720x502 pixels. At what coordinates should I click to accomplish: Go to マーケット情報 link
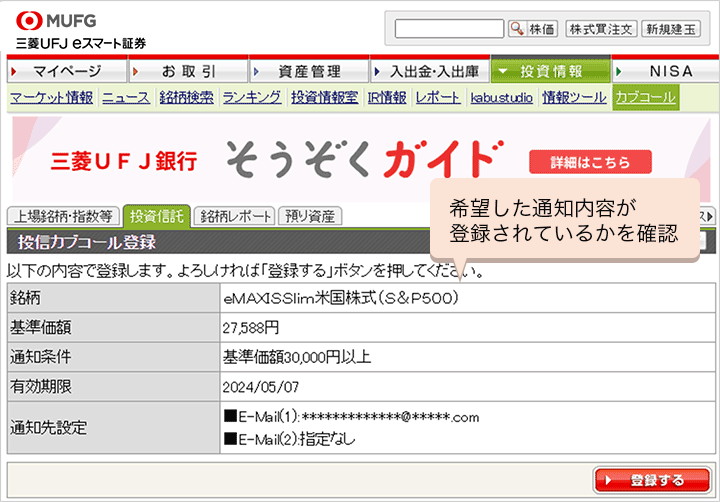coord(51,97)
